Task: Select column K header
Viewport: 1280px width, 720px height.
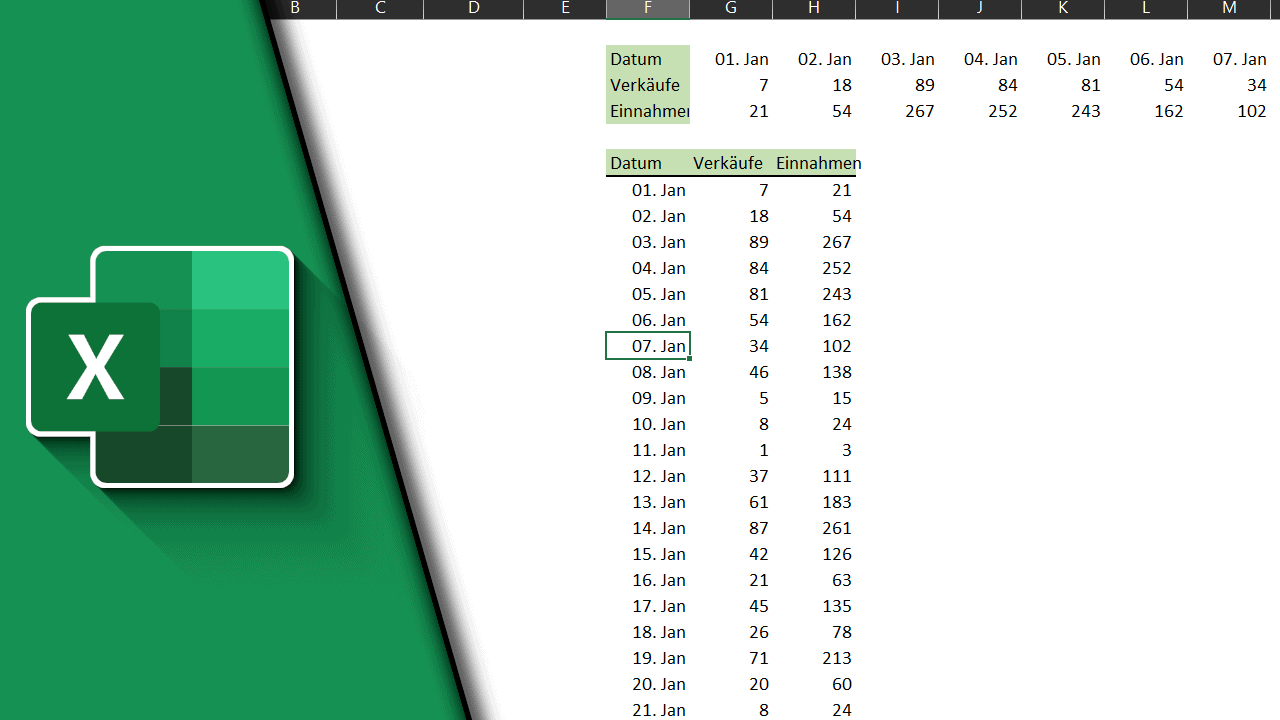Action: pyautogui.click(x=1063, y=9)
